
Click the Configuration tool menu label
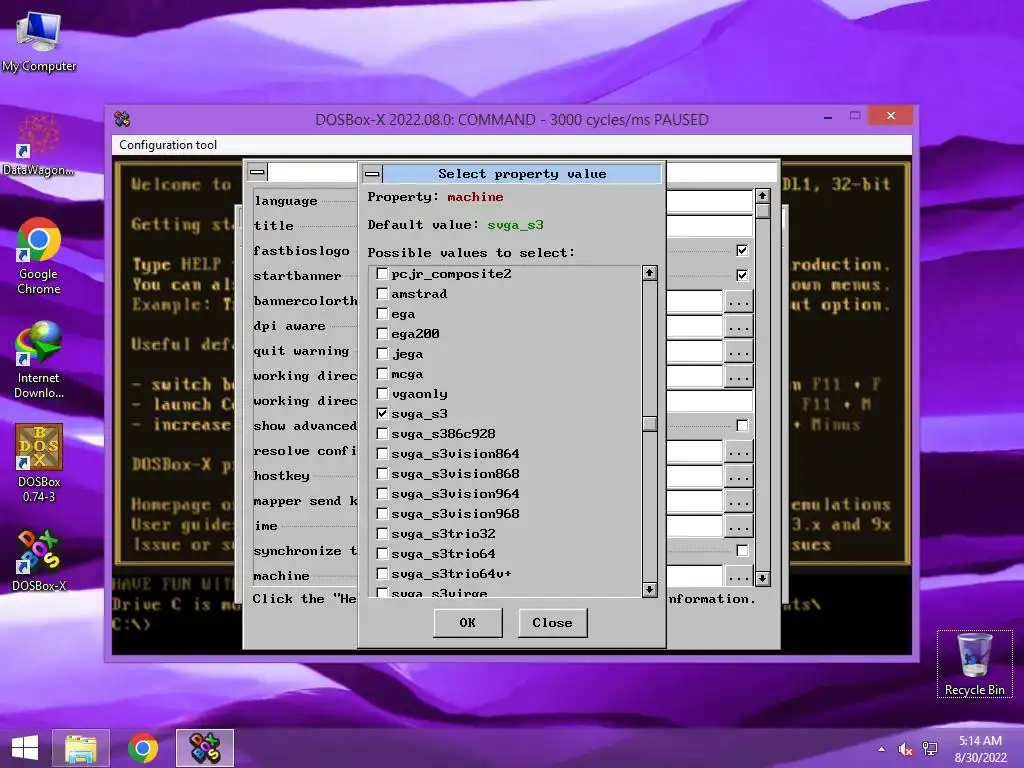pos(168,145)
